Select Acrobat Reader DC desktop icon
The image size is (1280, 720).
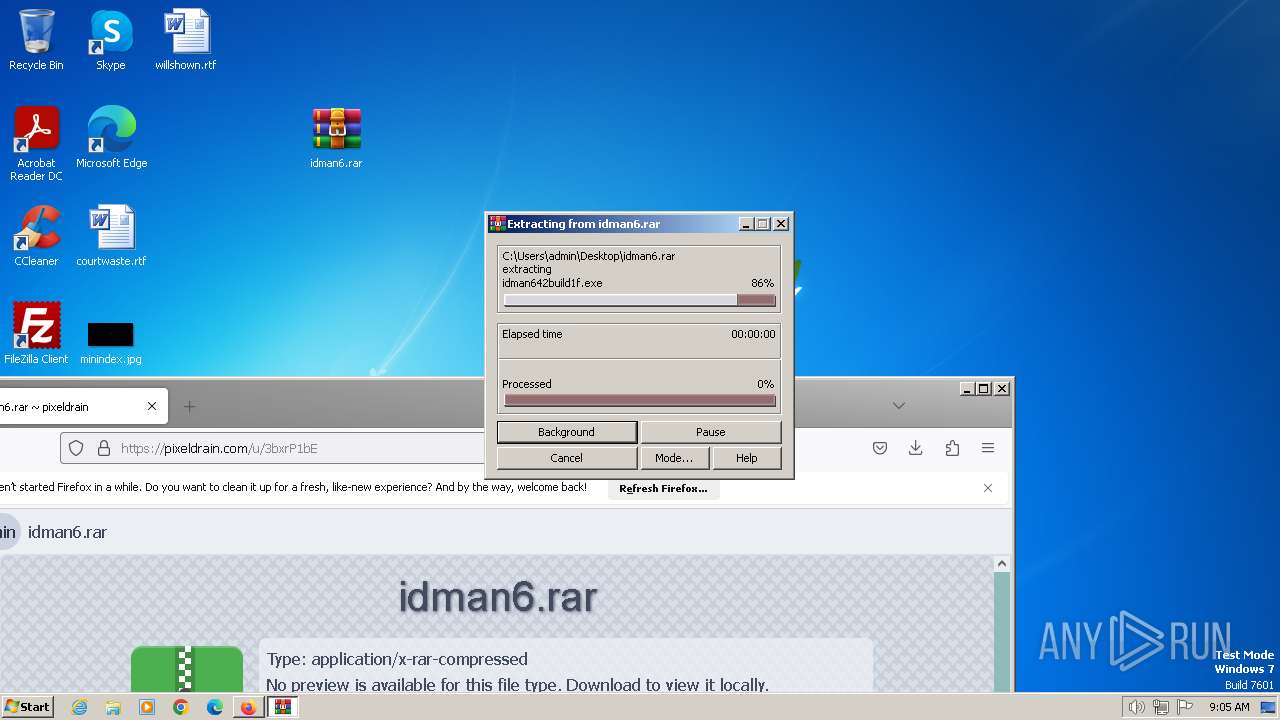point(36,144)
